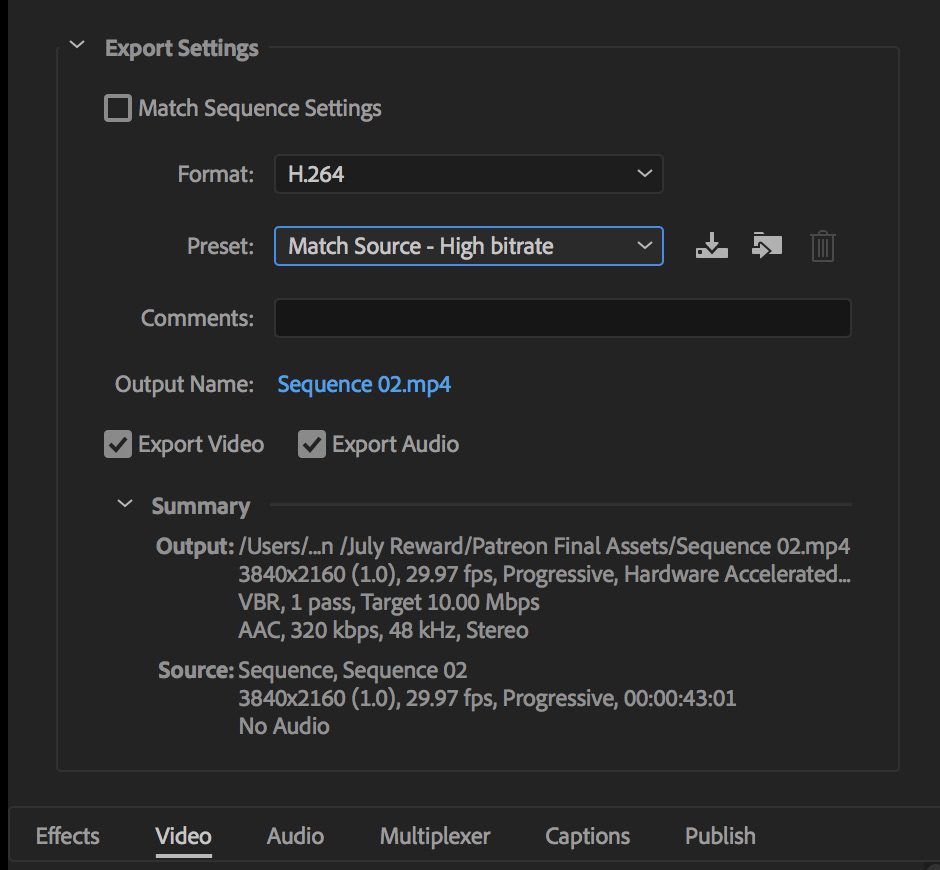Enable Match Sequence Settings
This screenshot has width=940, height=870.
[x=117, y=107]
